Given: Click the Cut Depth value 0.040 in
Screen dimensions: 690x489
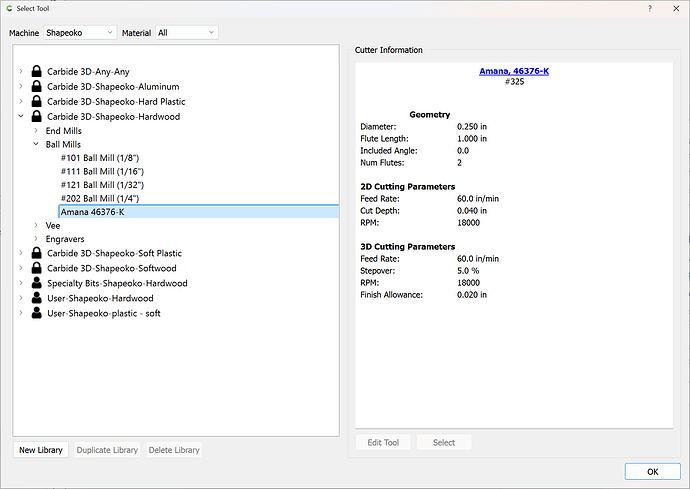Looking at the screenshot, I should pos(472,210).
